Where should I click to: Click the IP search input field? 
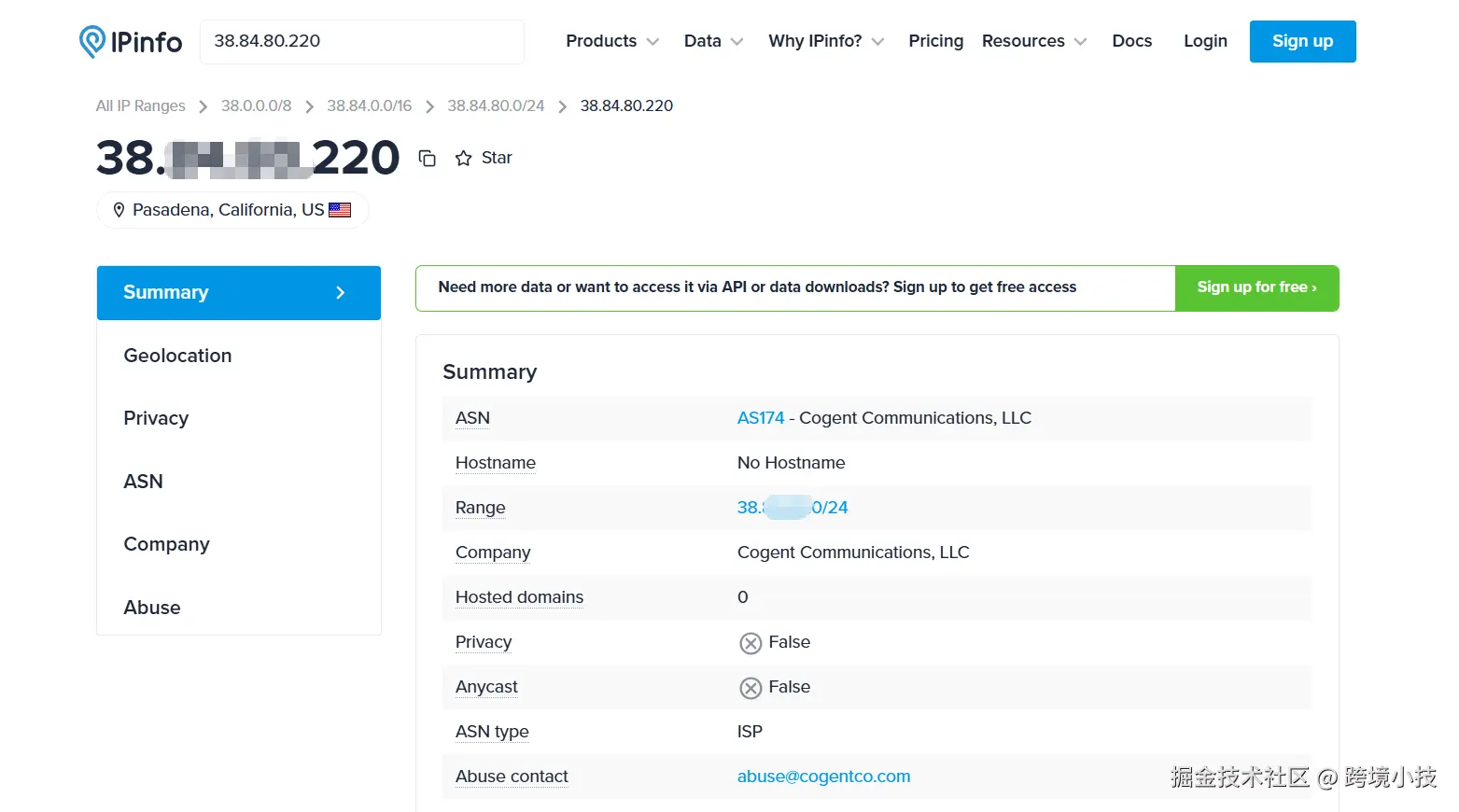point(361,41)
